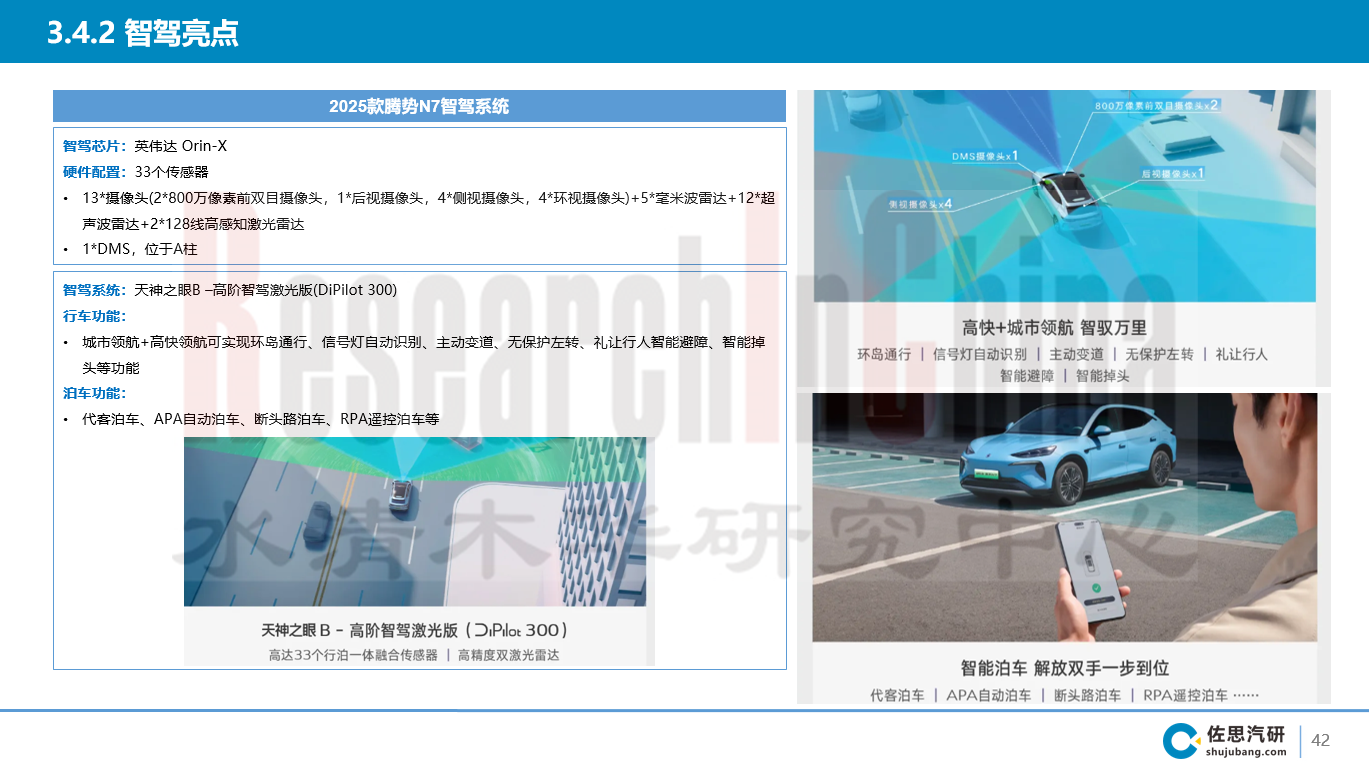This screenshot has height=771, width=1369.
Task: Click the 泊车功能 heading
Action: [x=94, y=394]
